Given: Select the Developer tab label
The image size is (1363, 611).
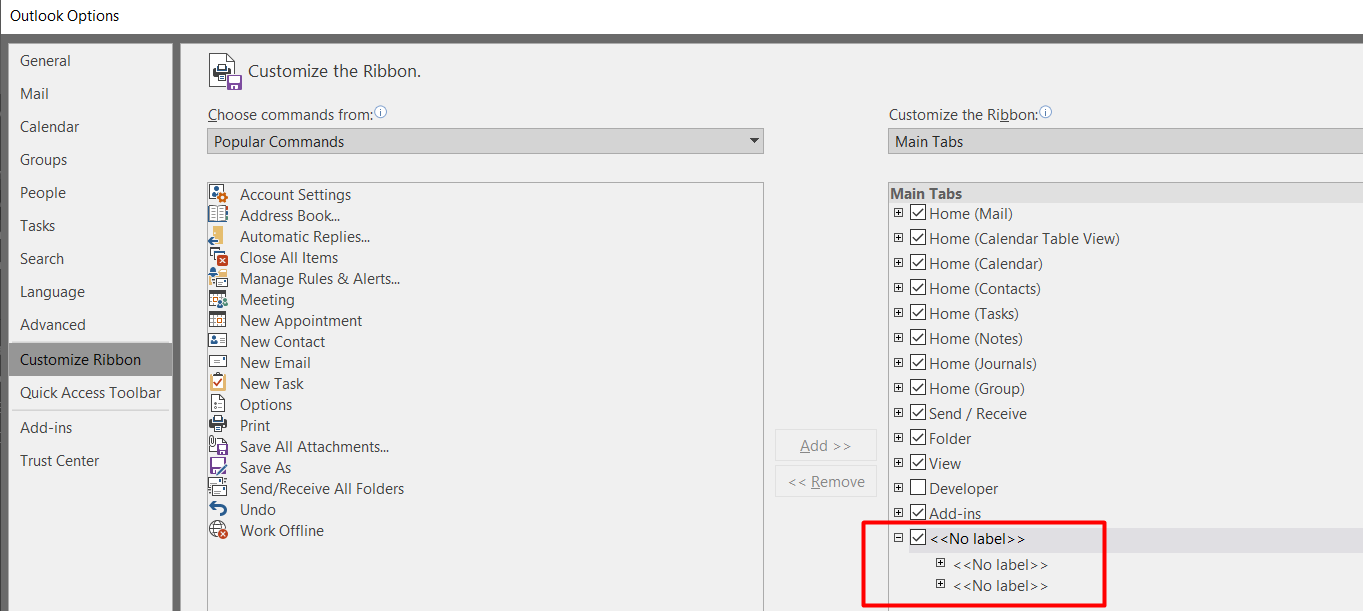Looking at the screenshot, I should [963, 488].
